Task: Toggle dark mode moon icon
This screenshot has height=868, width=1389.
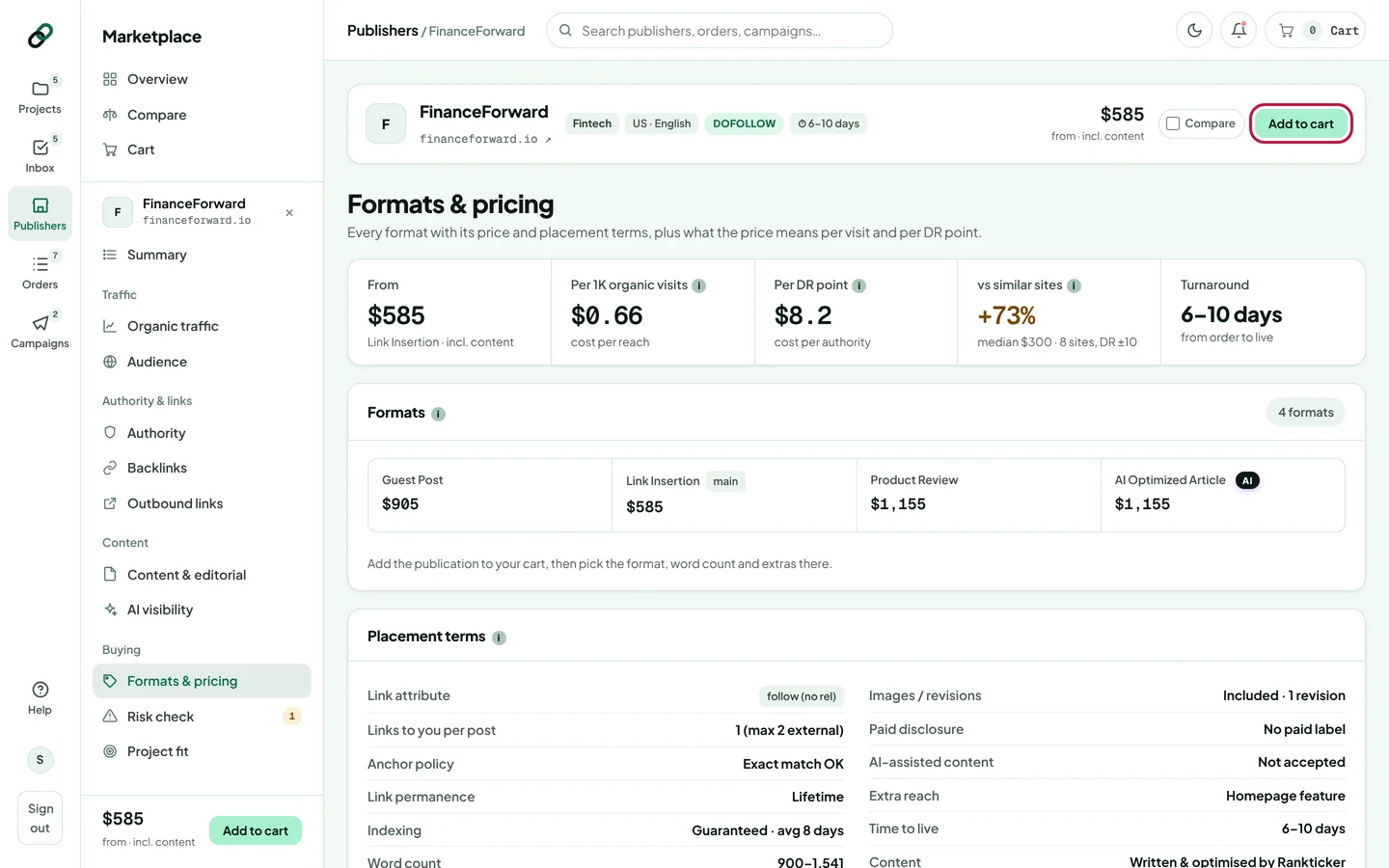Action: [1194, 31]
